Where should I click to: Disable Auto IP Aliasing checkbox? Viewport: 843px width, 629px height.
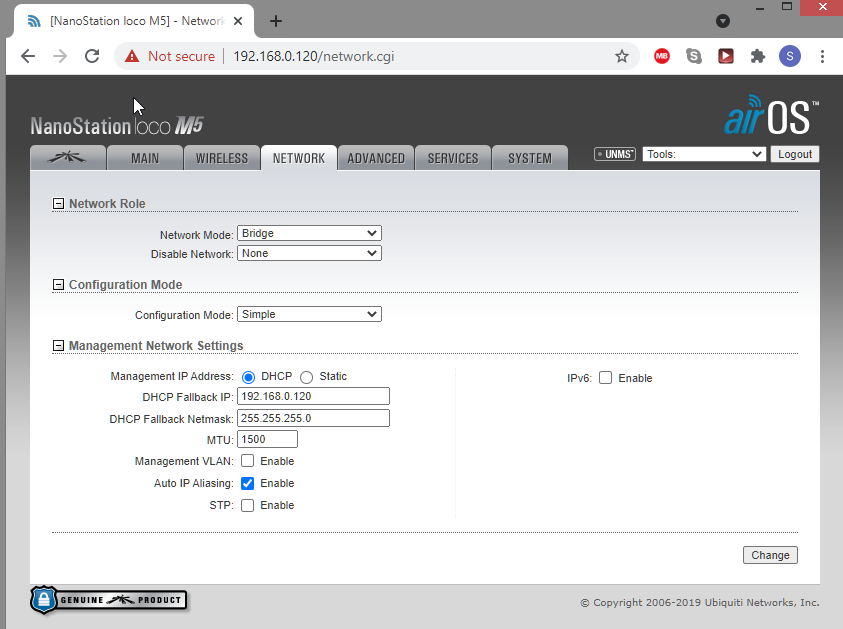(247, 483)
